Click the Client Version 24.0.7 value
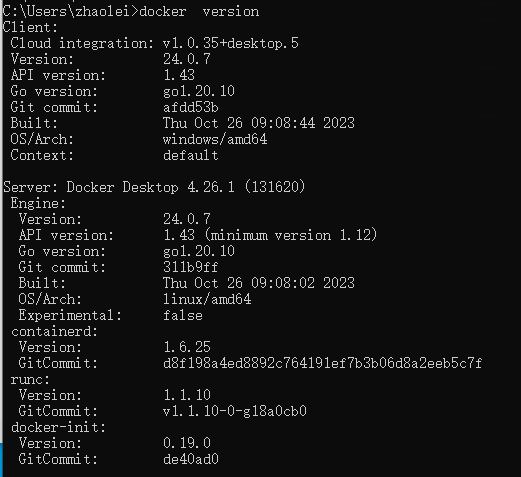 point(187,59)
